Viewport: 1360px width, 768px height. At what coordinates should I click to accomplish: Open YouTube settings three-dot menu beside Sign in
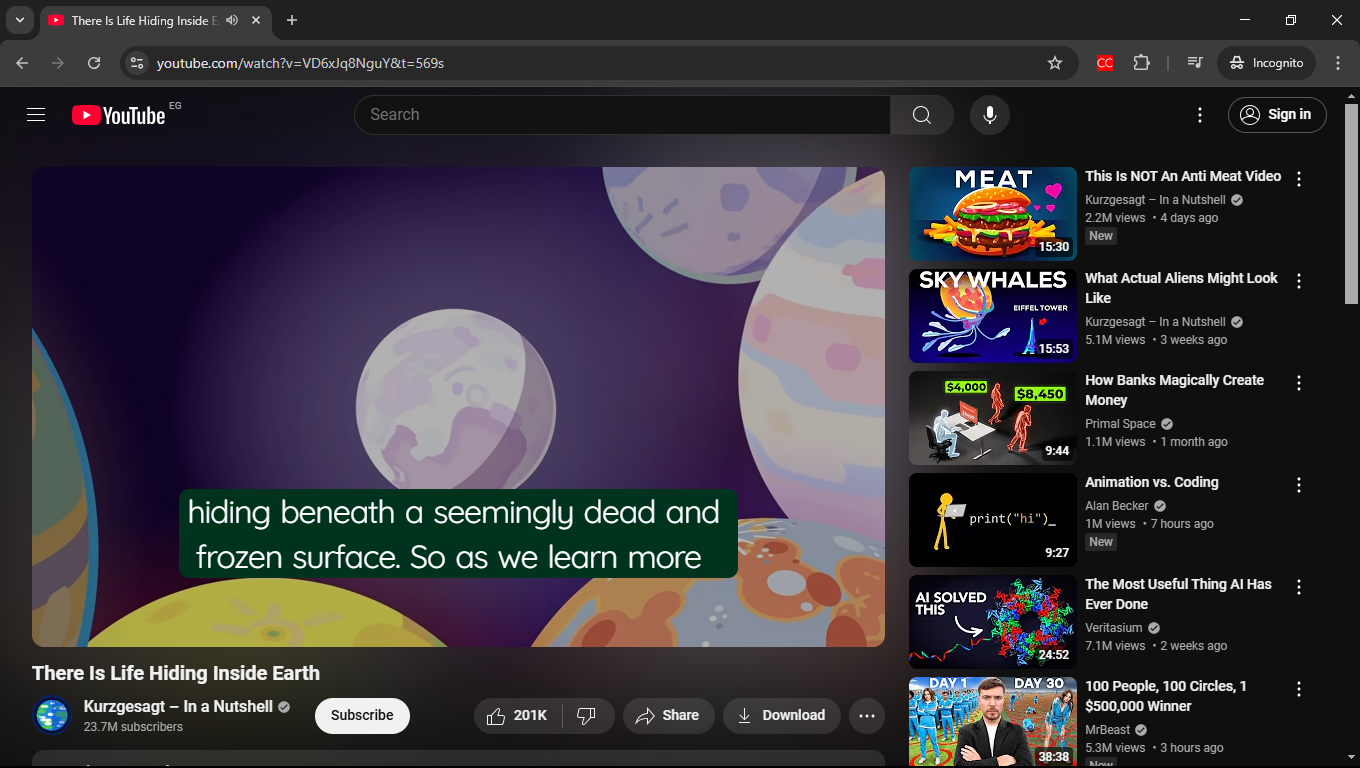[1200, 115]
